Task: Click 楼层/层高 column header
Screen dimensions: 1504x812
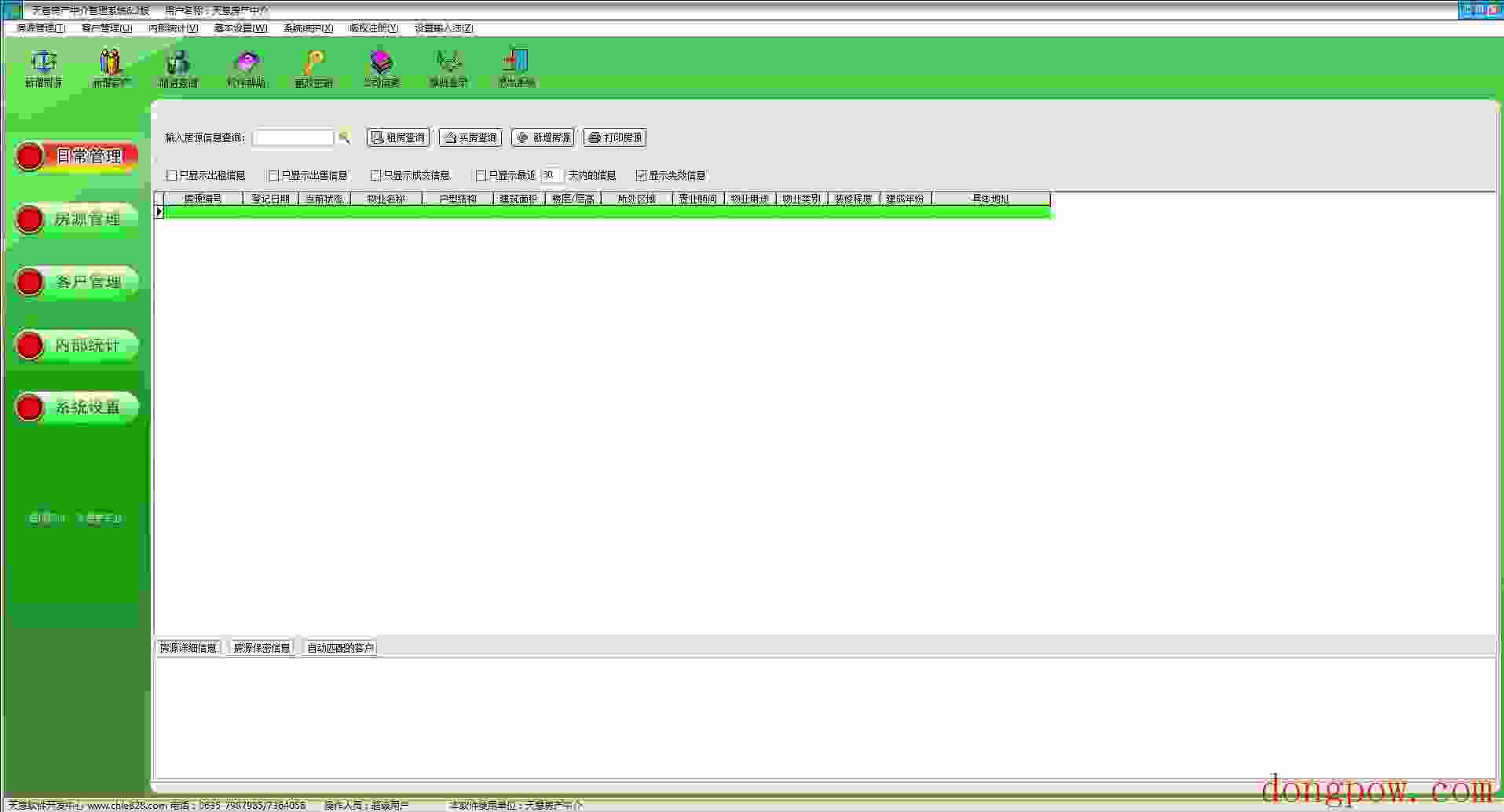Action: click(573, 199)
